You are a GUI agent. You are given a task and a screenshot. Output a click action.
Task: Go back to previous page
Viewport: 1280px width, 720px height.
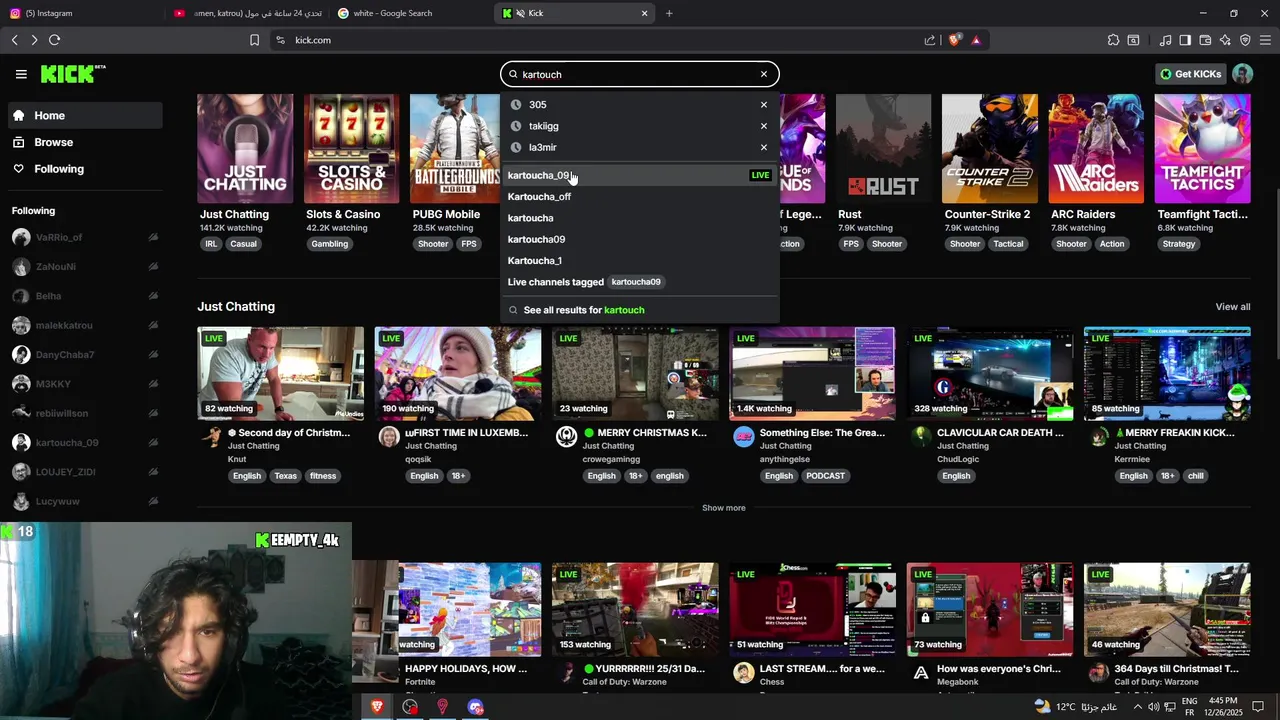click(14, 40)
